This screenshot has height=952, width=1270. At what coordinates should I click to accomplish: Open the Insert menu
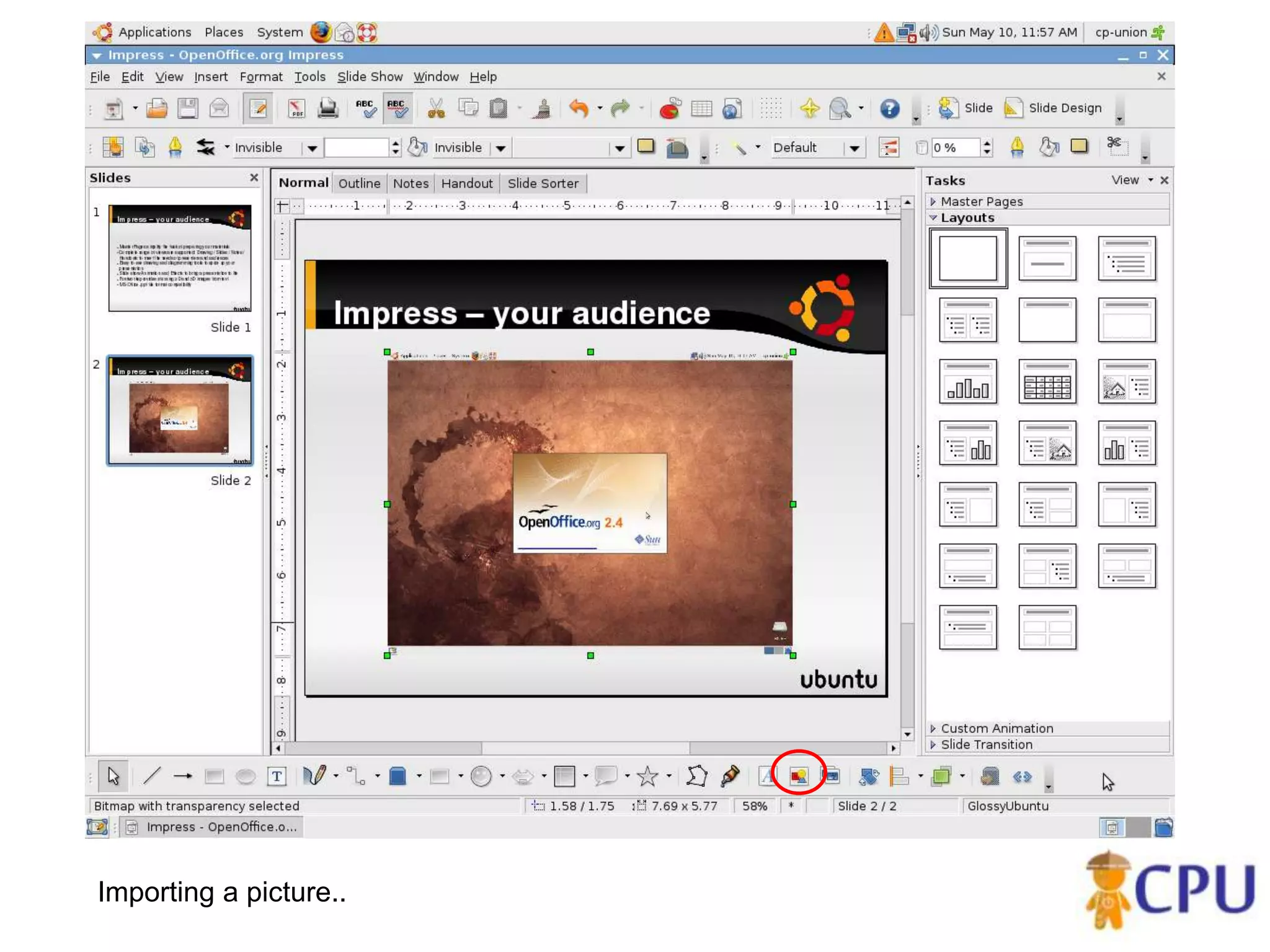211,77
